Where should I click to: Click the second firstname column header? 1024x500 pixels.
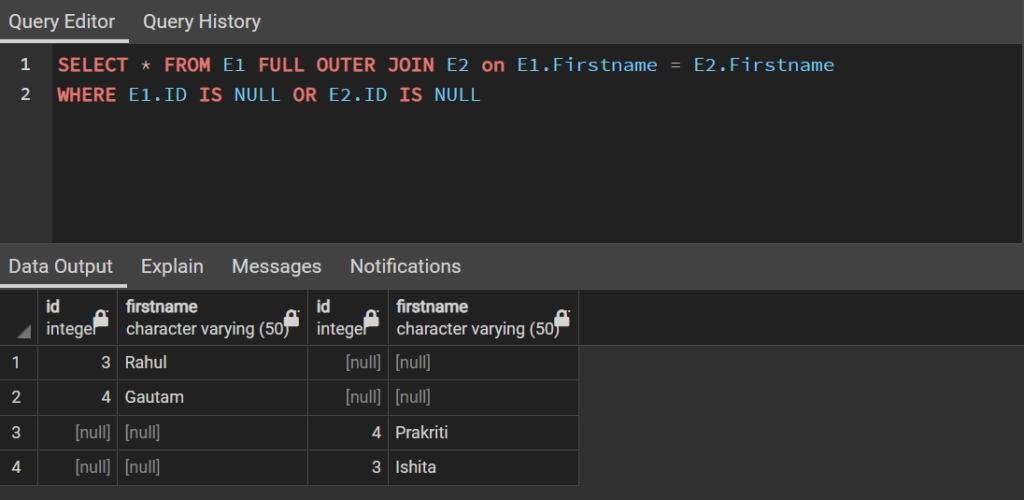(483, 318)
